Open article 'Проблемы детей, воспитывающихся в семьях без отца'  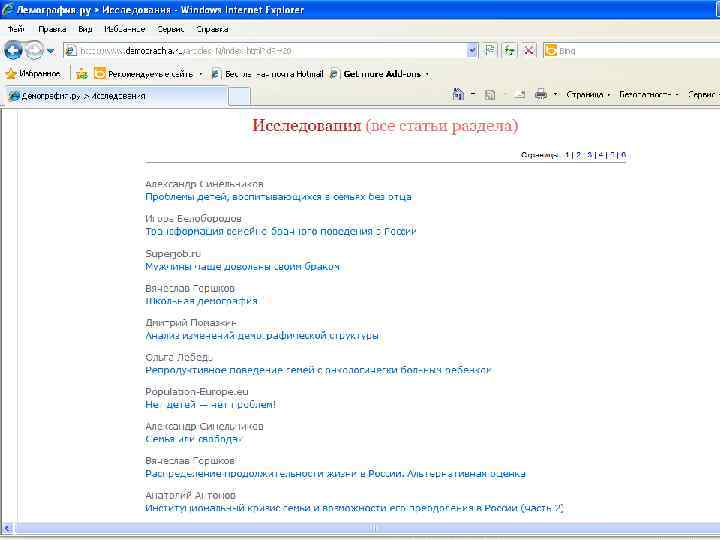278,197
